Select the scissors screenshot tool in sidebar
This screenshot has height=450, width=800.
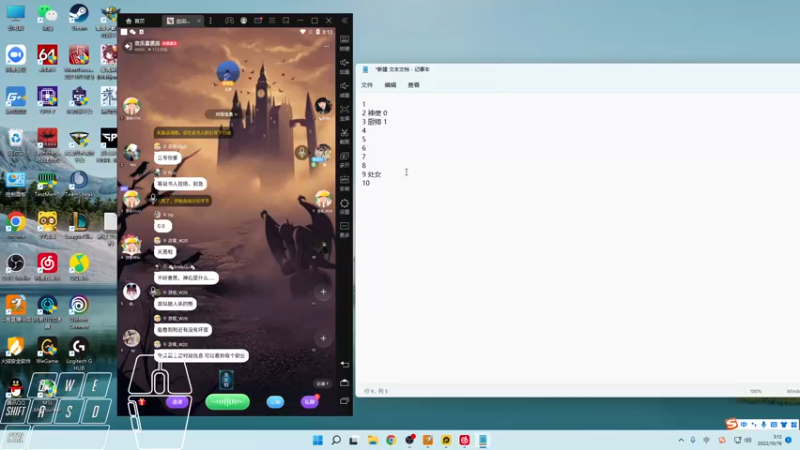[344, 136]
